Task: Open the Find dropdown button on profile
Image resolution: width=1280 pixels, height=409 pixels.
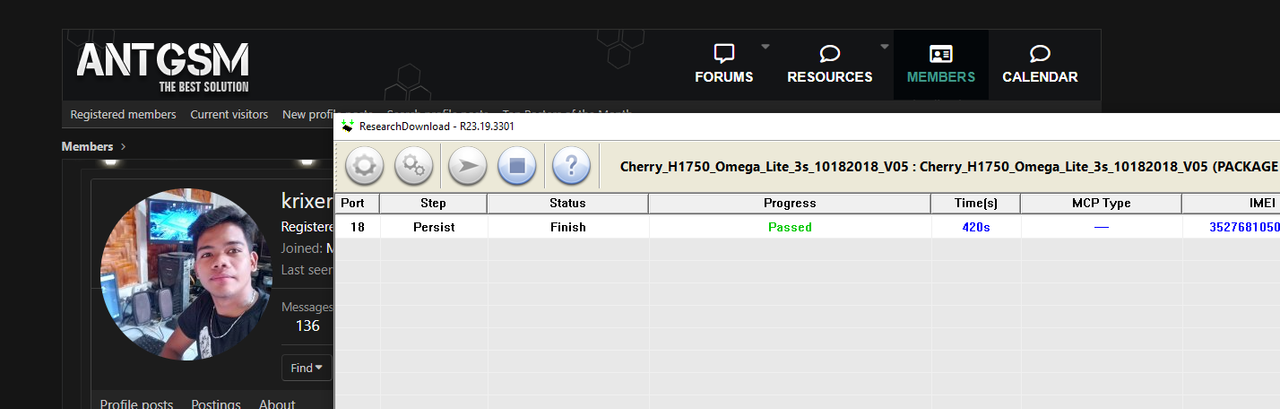Action: click(307, 368)
